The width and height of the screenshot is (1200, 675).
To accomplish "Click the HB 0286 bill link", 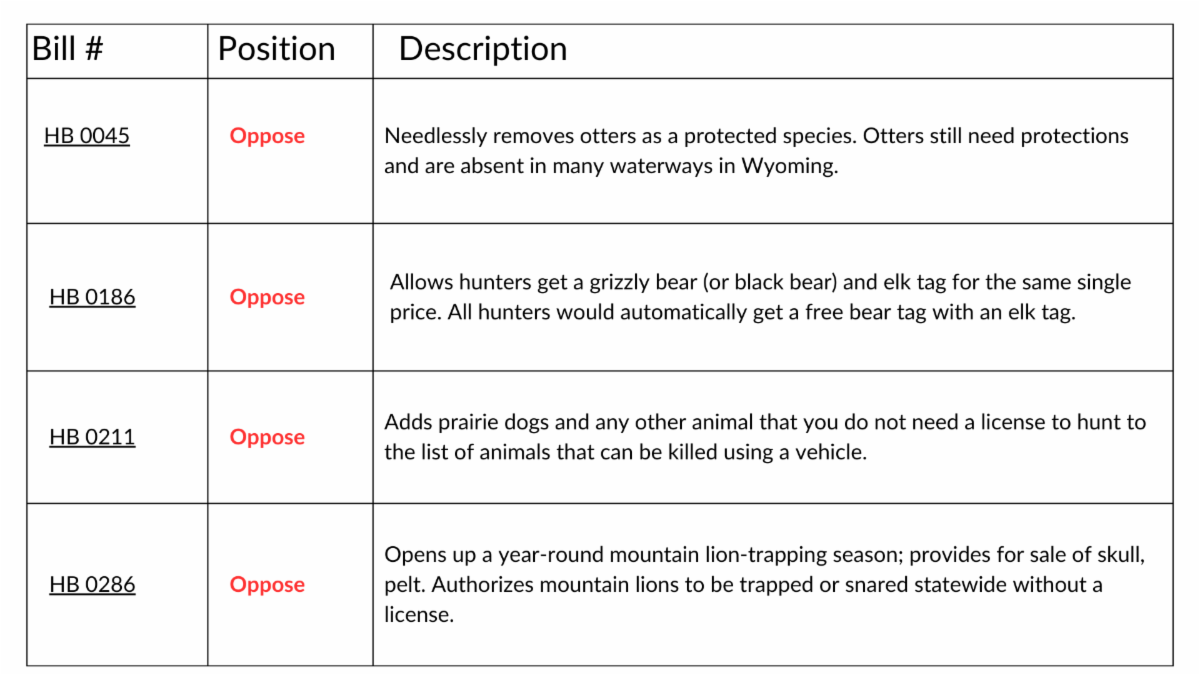I will [92, 585].
